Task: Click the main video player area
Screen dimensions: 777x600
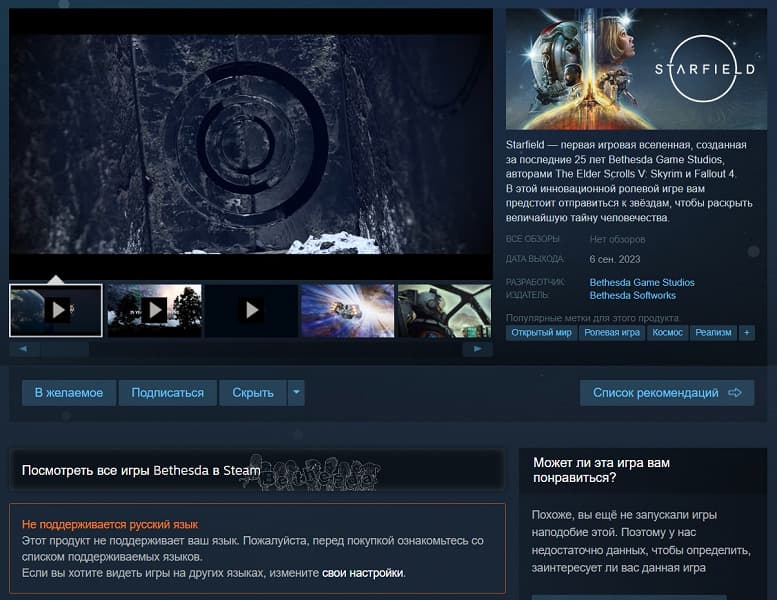Action: click(251, 144)
